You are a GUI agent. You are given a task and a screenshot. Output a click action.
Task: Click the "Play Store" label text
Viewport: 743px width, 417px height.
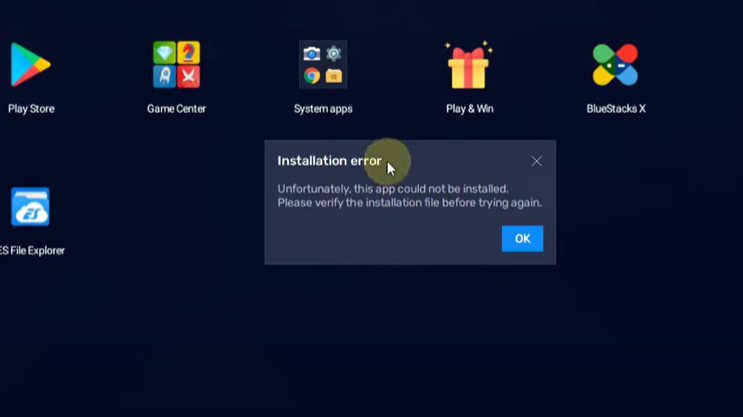(31, 109)
